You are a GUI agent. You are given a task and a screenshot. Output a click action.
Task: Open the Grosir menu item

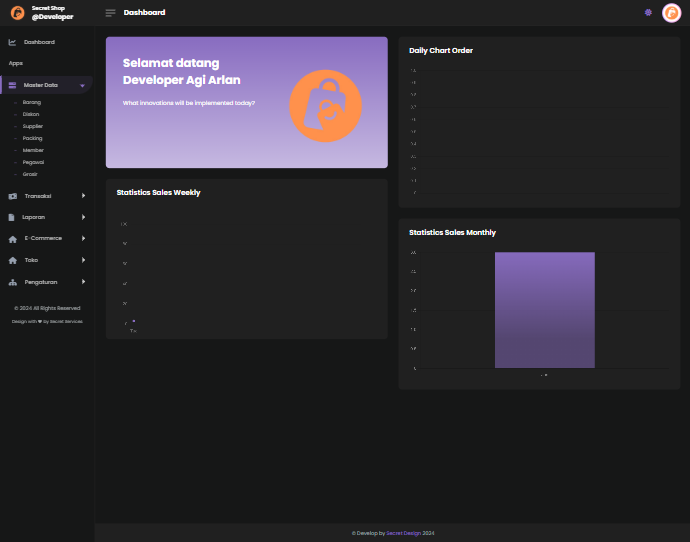point(30,174)
